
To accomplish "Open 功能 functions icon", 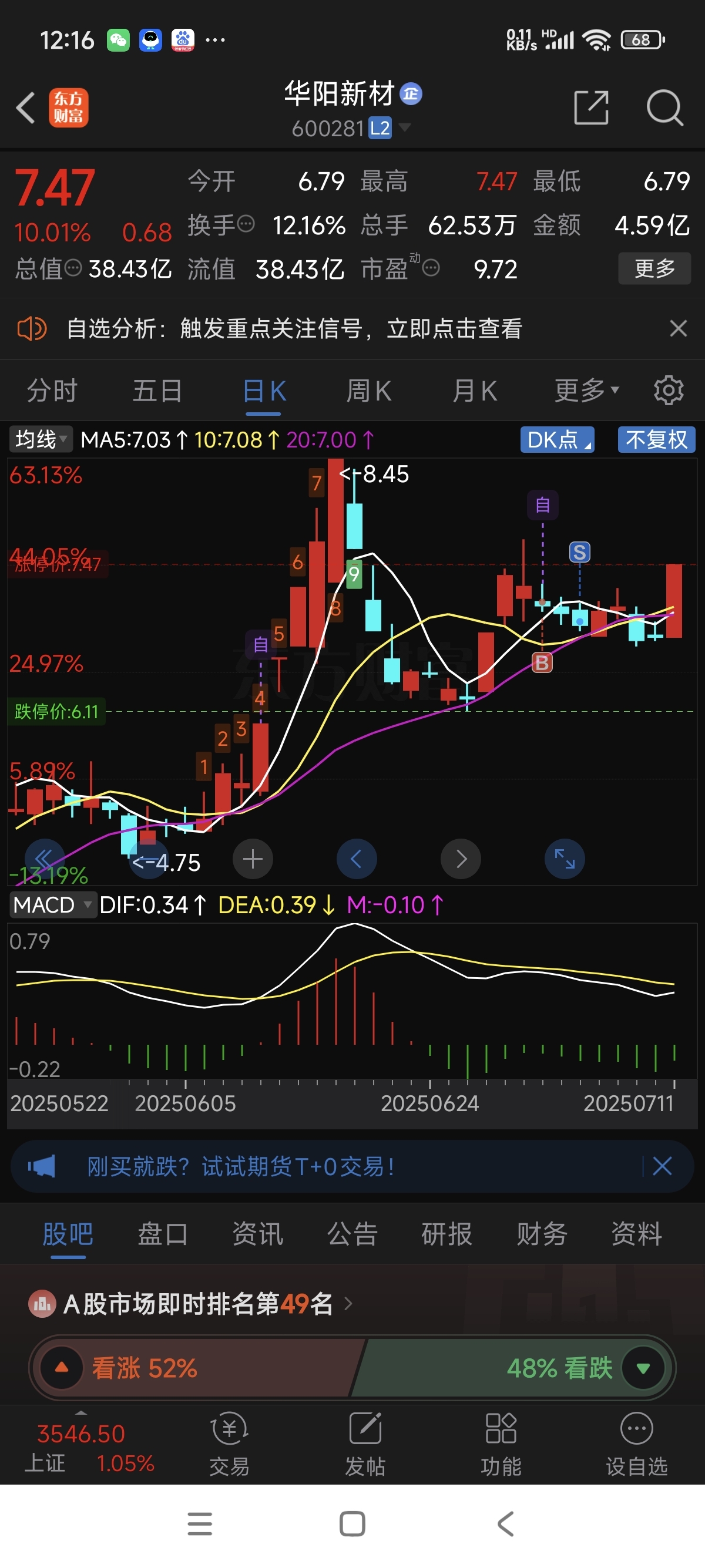I will pyautogui.click(x=501, y=1445).
